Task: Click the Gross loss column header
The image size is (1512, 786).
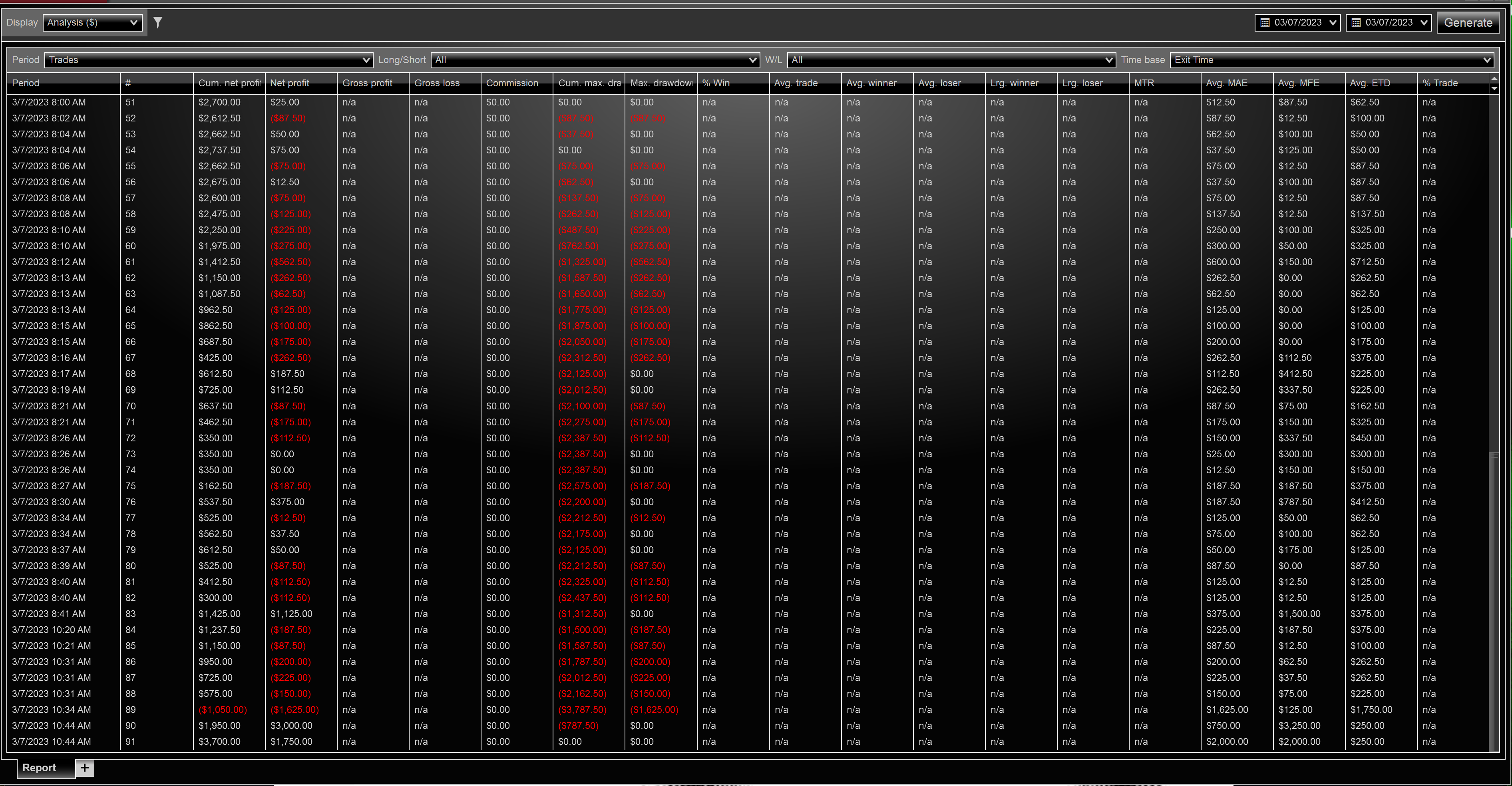Action: (x=445, y=83)
